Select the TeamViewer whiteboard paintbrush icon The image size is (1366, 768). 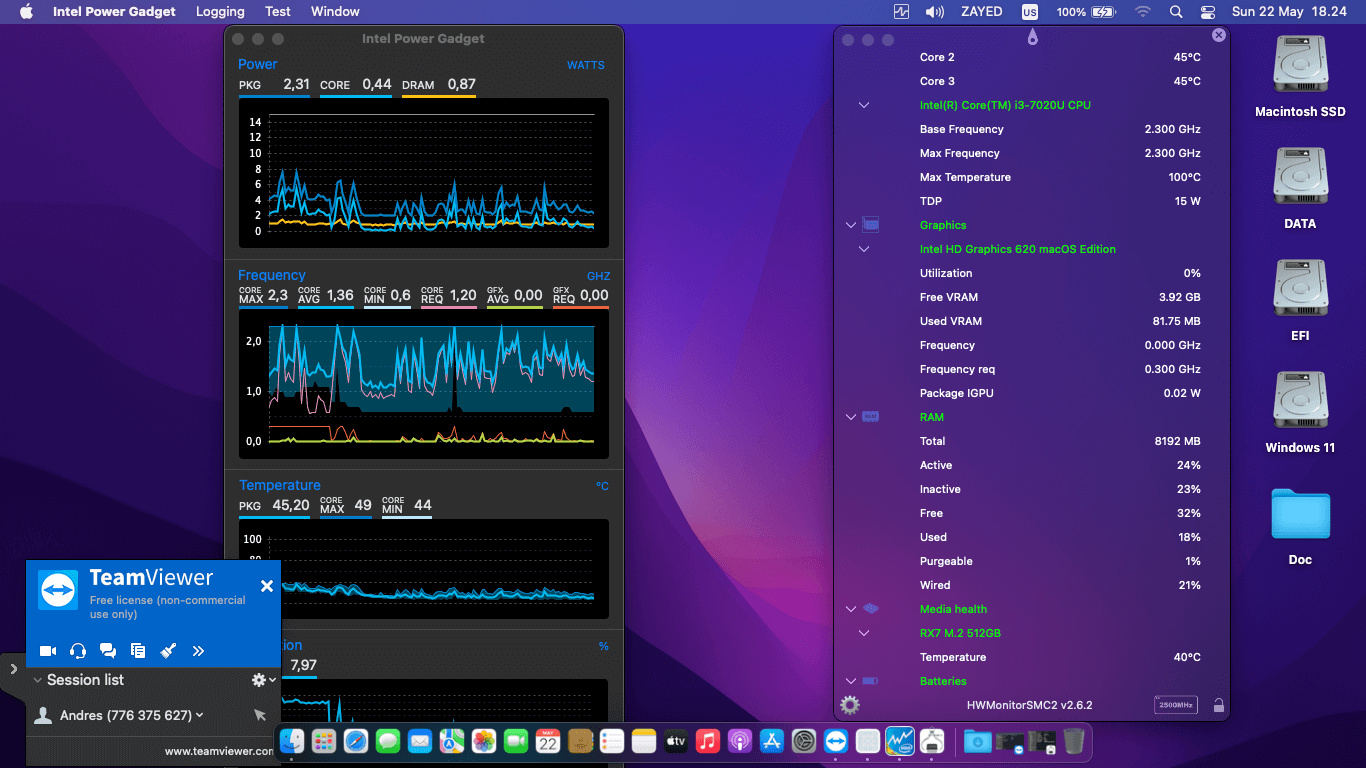pyautogui.click(x=167, y=650)
